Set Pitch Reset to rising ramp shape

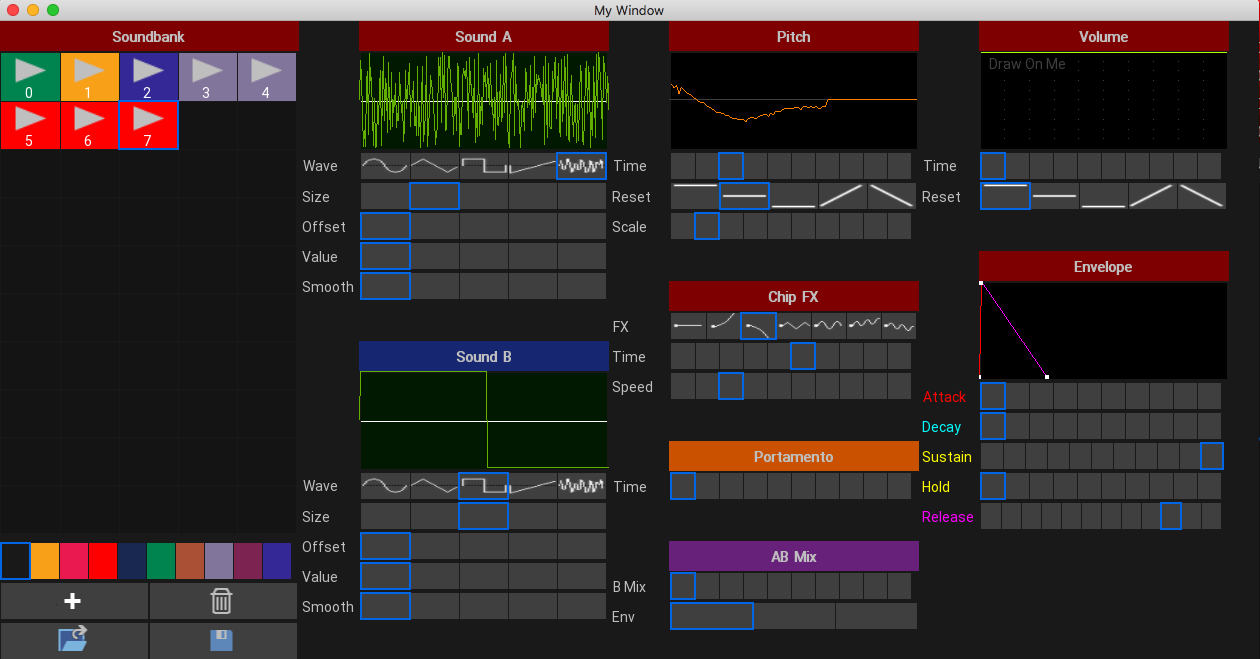842,196
